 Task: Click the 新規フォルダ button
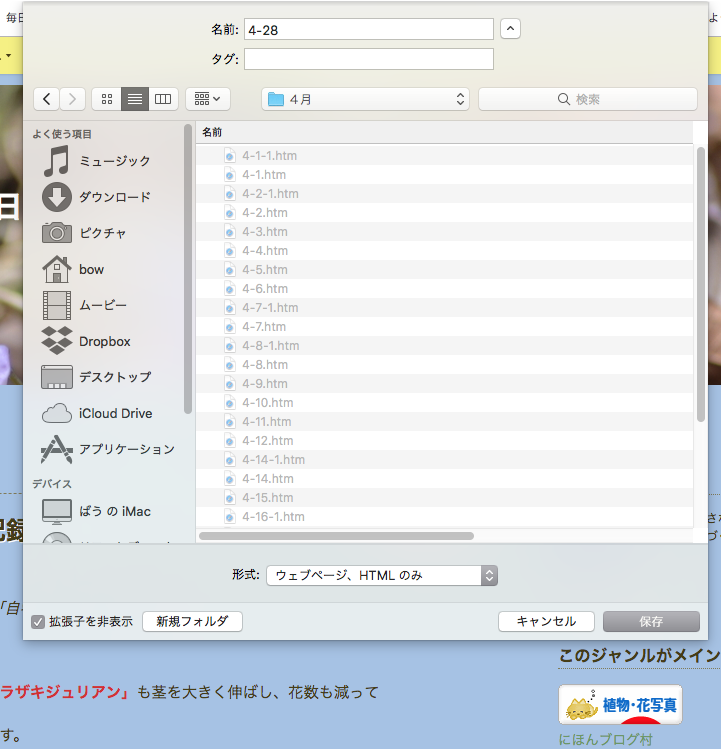192,621
